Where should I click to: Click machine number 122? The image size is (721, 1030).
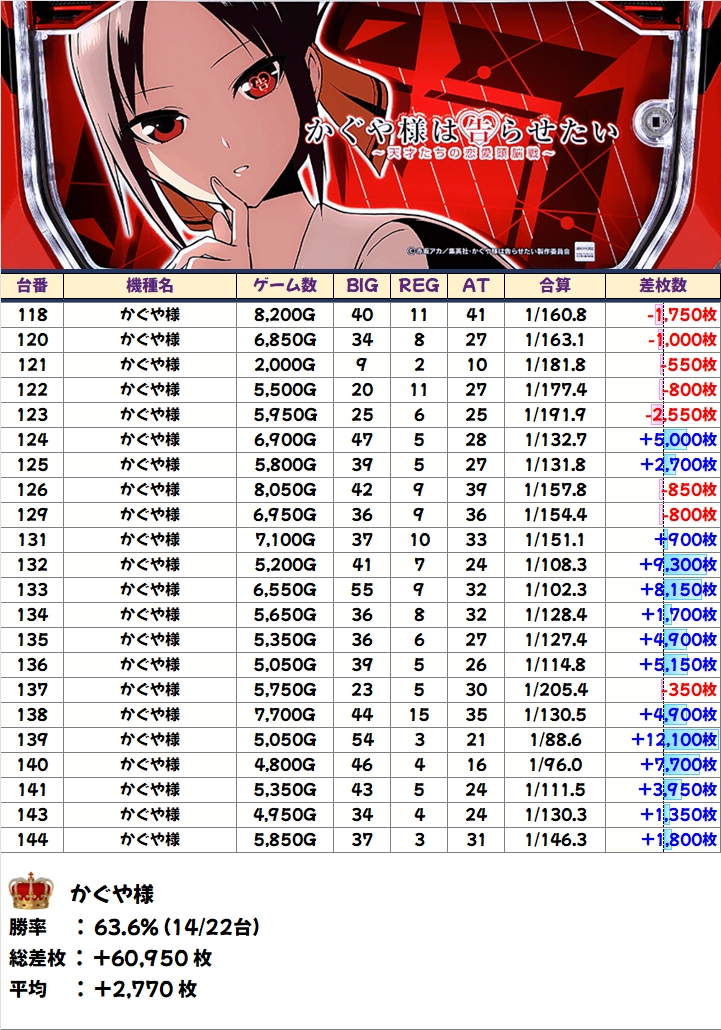pyautogui.click(x=32, y=390)
